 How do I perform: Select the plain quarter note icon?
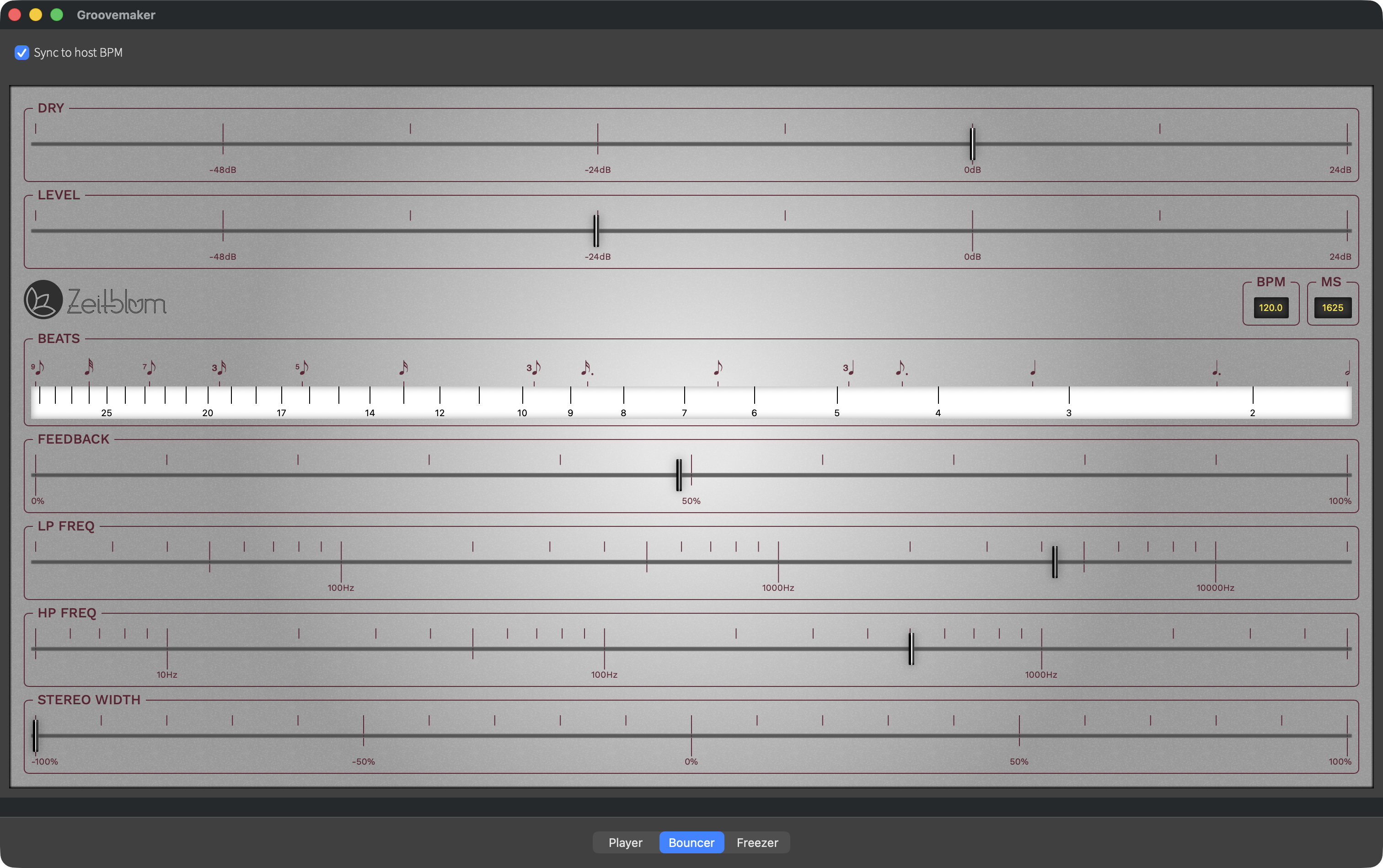pos(1033,367)
